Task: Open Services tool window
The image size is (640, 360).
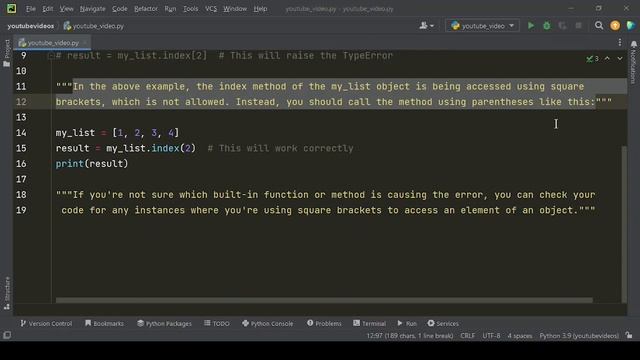Action: click(443, 323)
